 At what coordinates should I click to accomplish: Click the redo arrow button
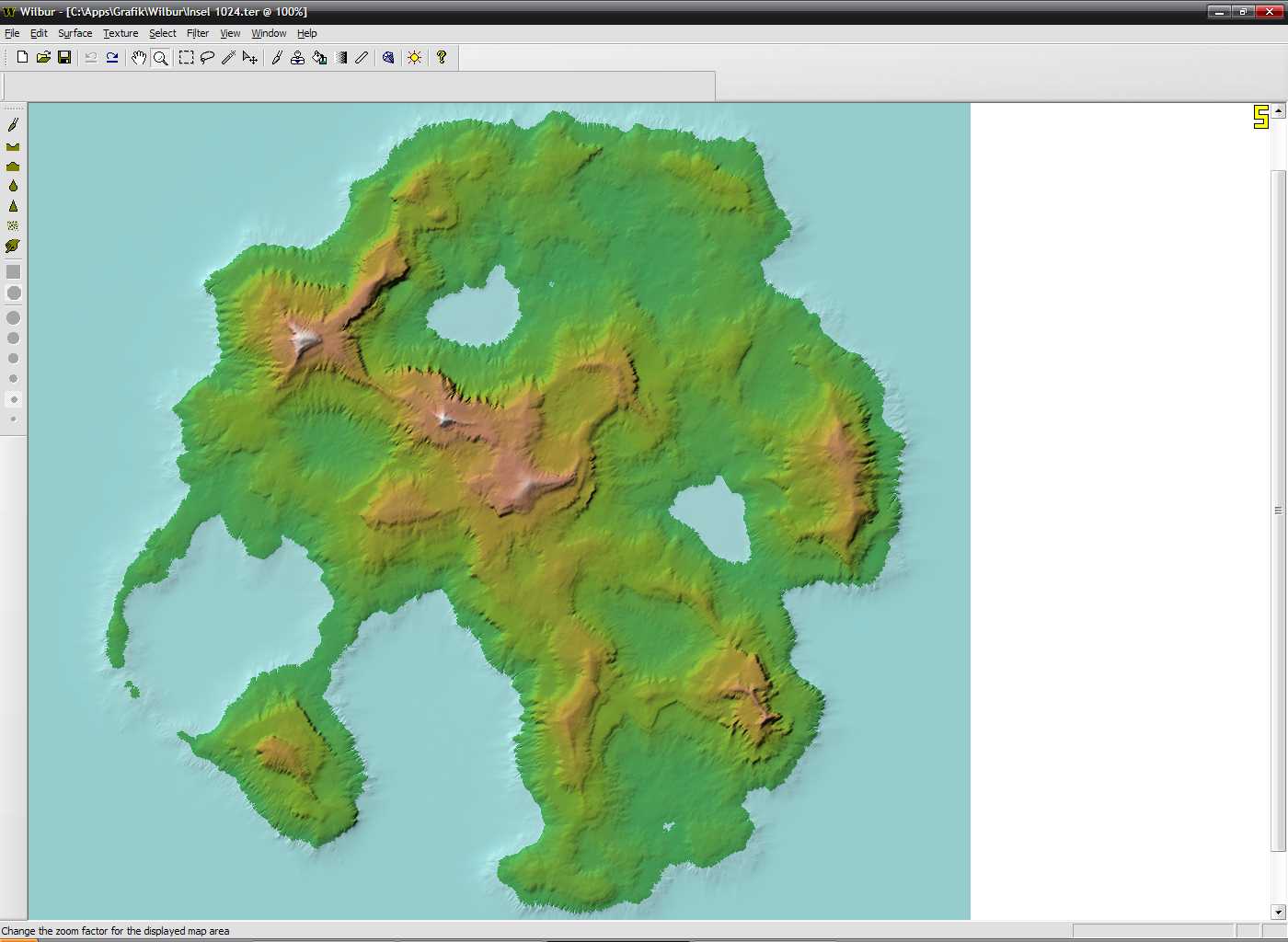click(112, 58)
